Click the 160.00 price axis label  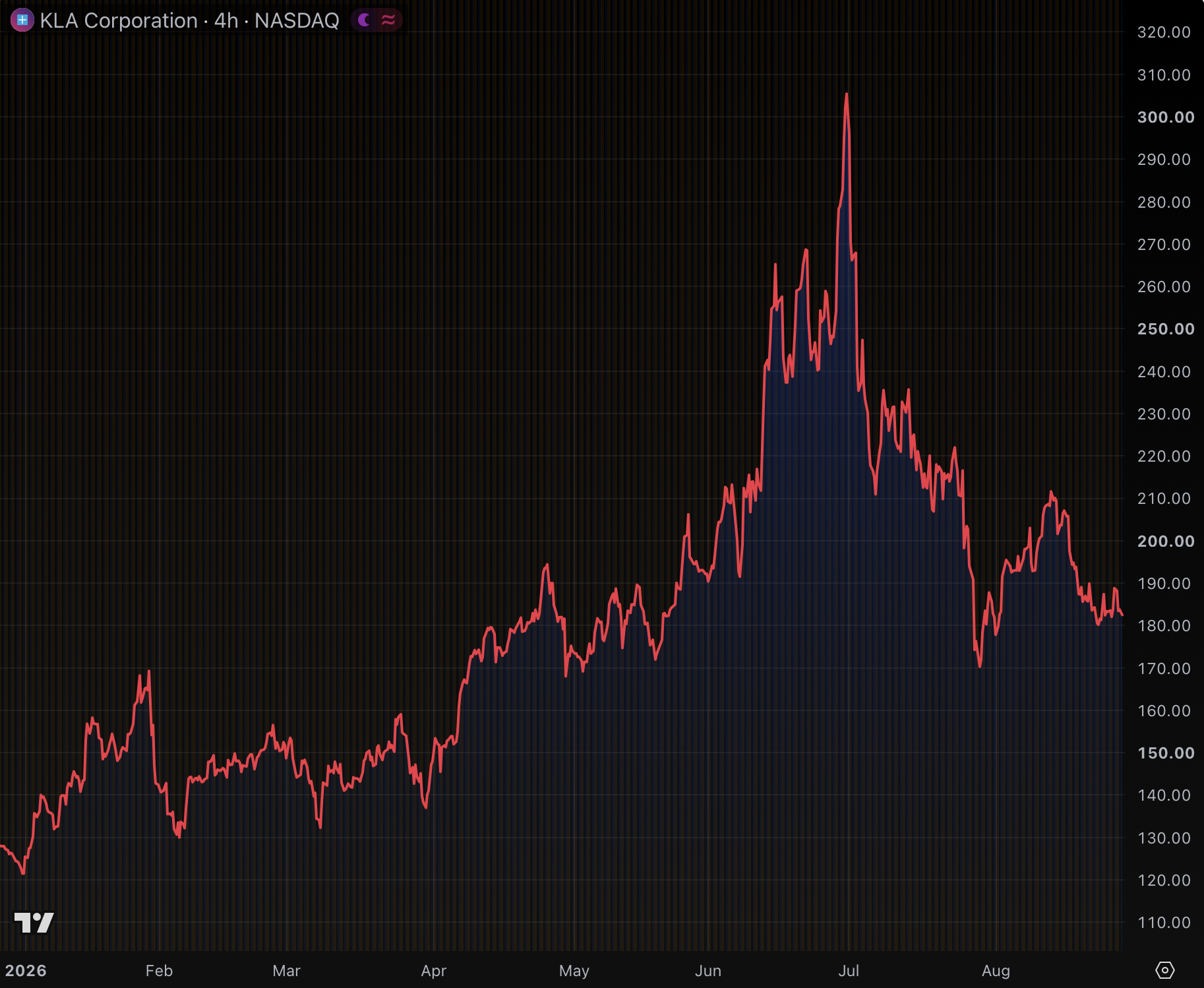point(1164,711)
